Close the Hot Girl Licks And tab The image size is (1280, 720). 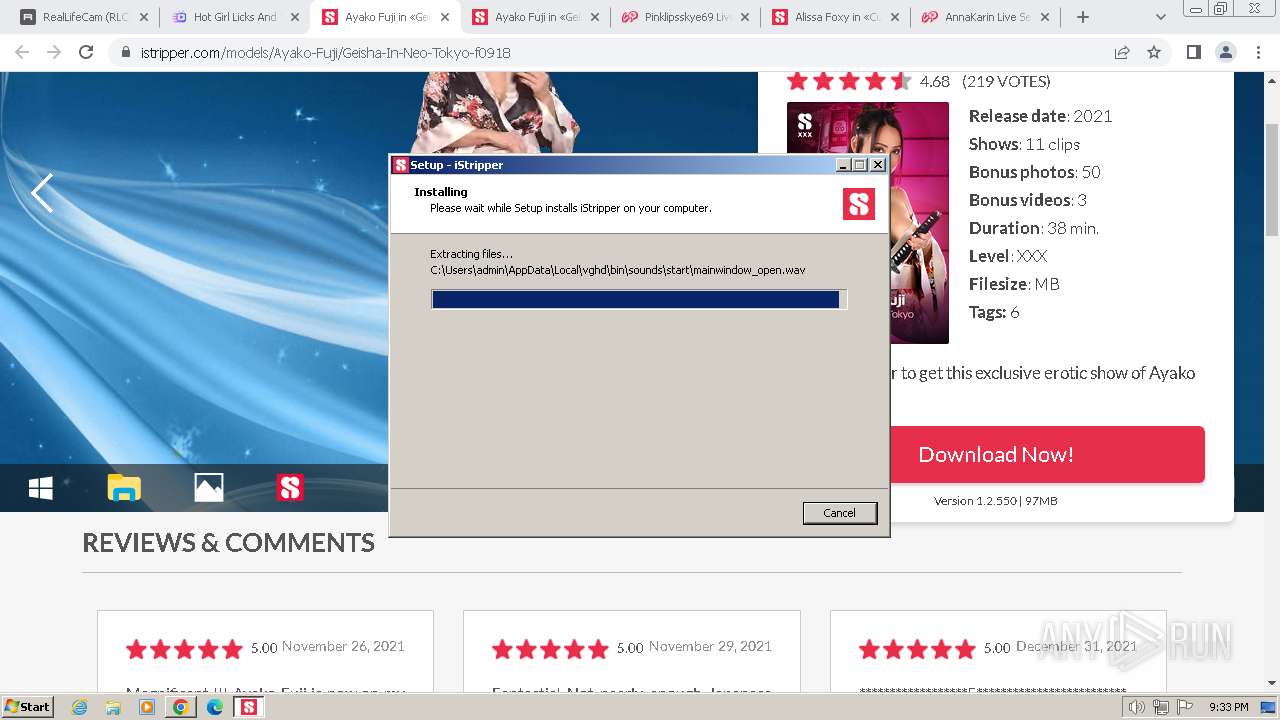(x=294, y=17)
